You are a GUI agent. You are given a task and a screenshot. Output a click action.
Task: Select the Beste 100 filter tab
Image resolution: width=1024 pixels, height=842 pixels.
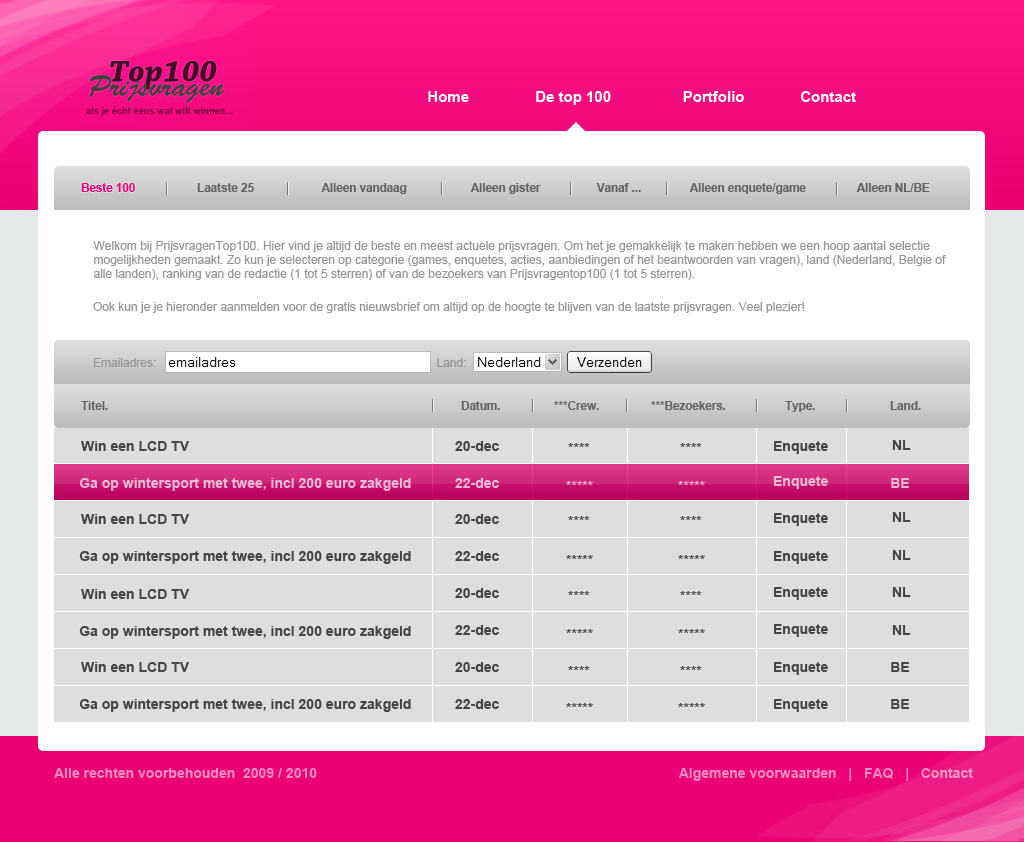[x=108, y=188]
